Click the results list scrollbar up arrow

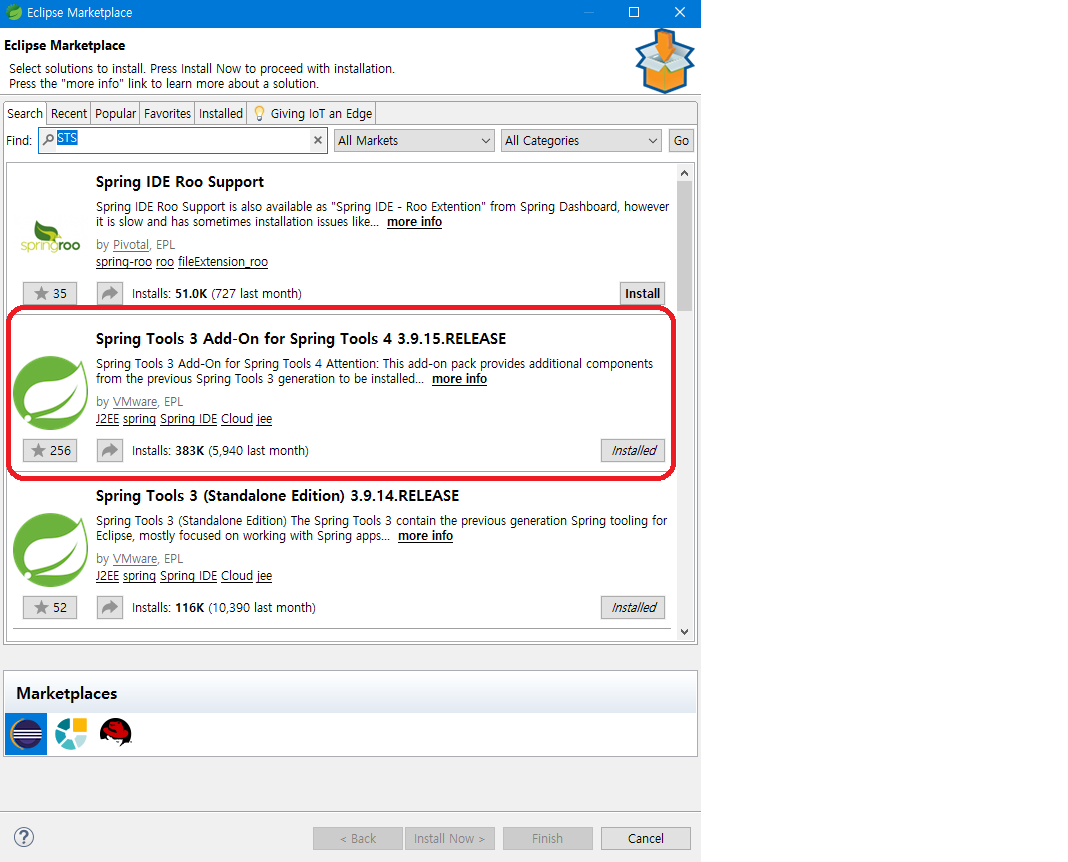(x=685, y=173)
